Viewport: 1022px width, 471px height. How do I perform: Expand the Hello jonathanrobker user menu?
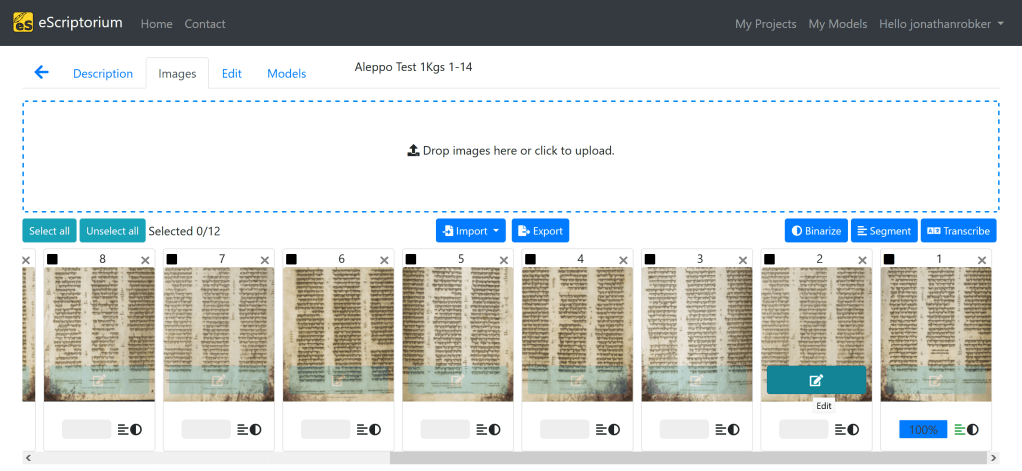[x=941, y=24]
